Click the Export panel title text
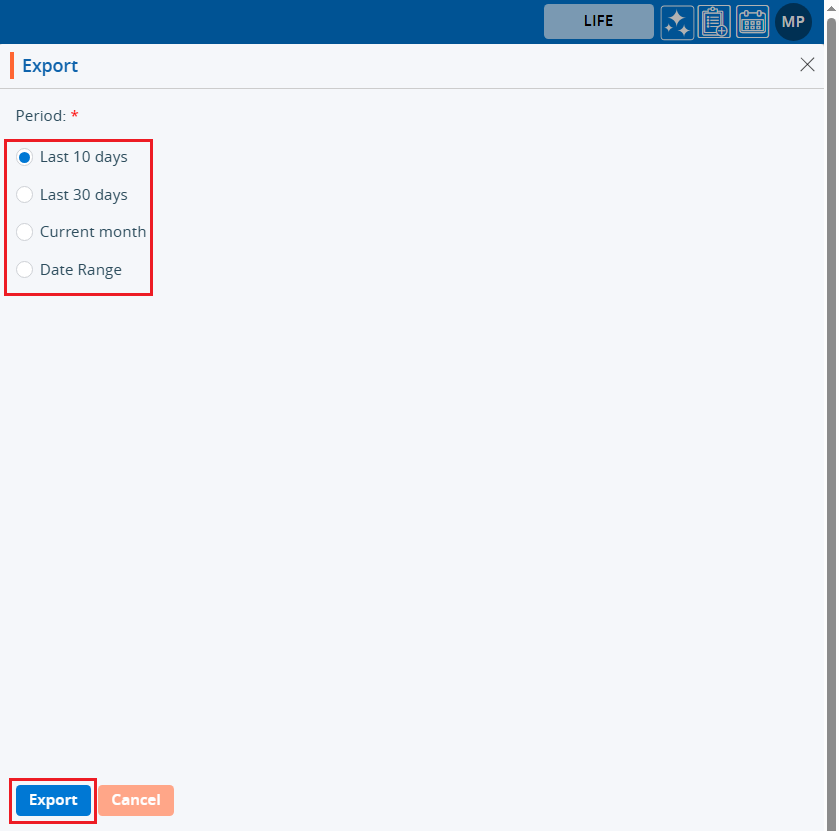Screen dimensions: 839x831 click(50, 66)
